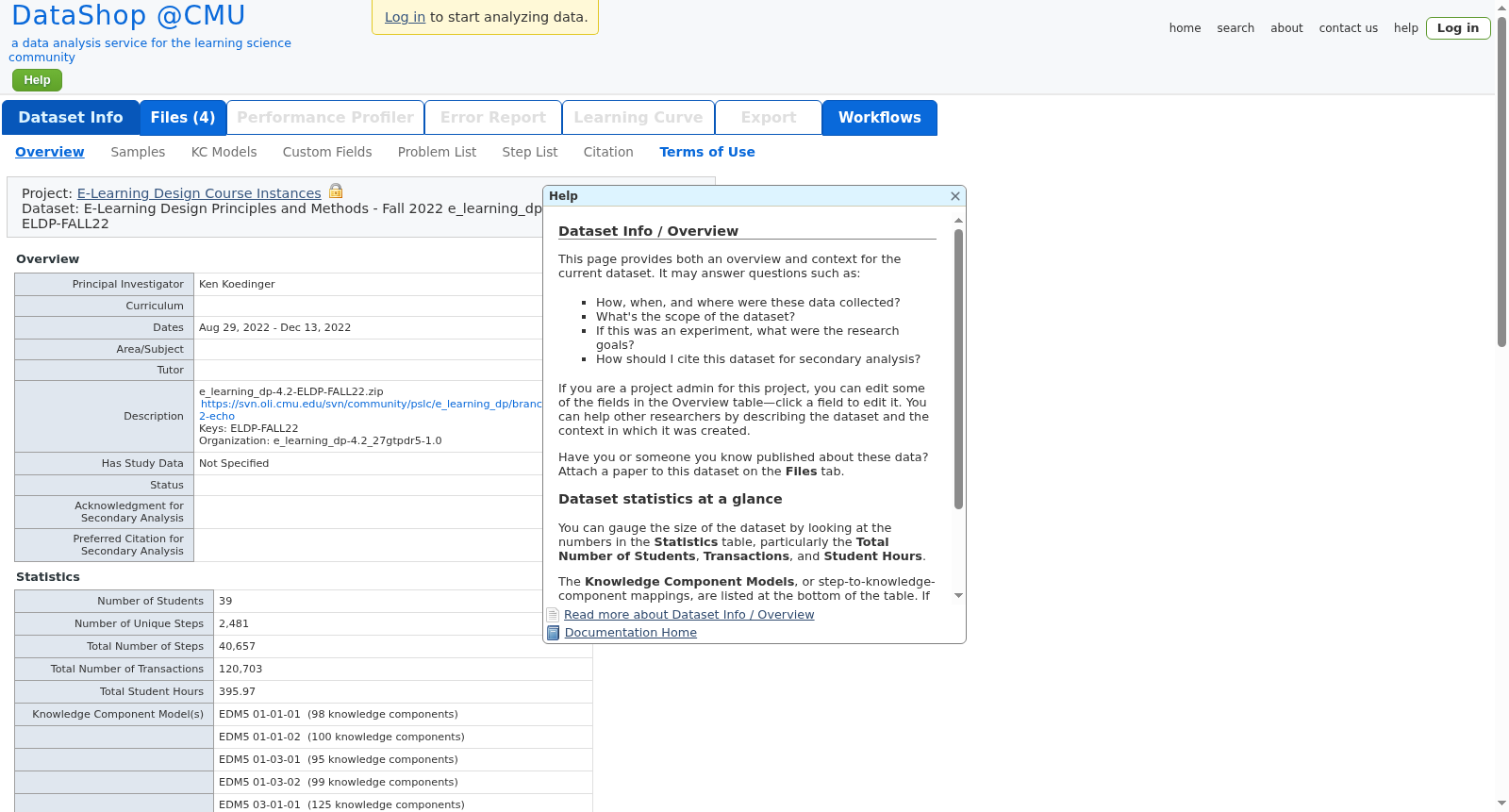Image resolution: width=1509 pixels, height=812 pixels.
Task: Select the Export tab
Action: [769, 118]
